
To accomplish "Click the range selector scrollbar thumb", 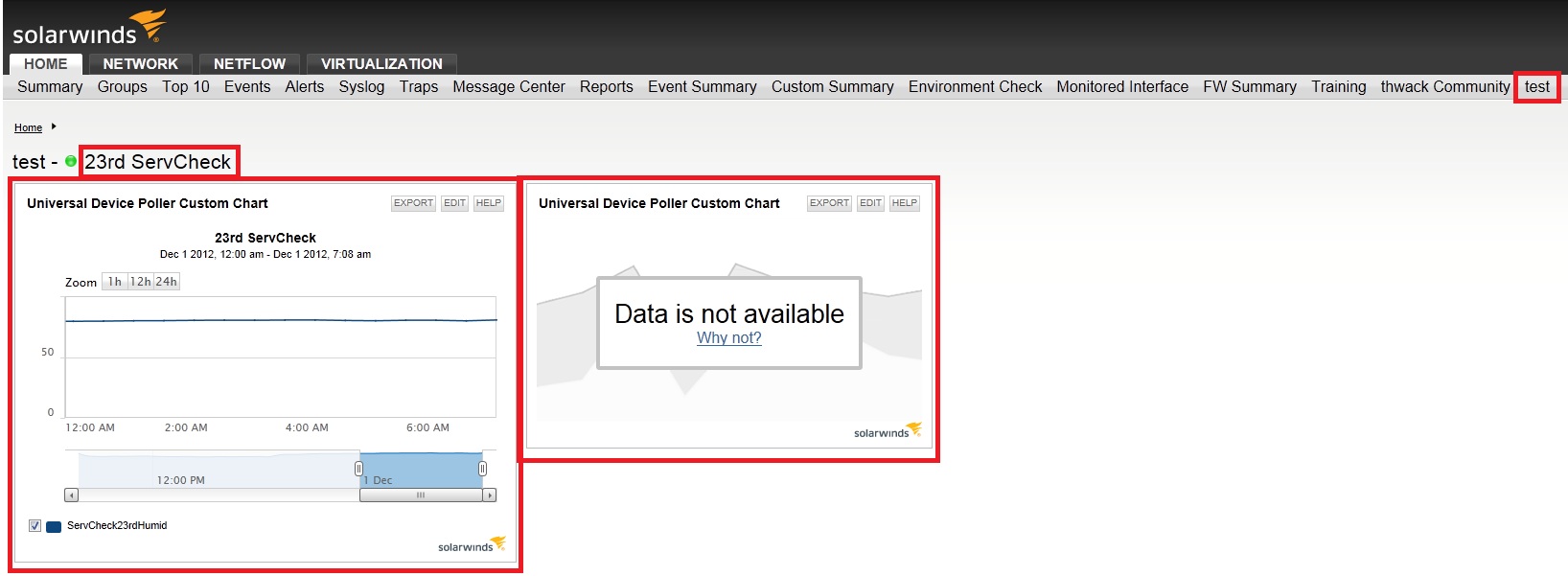I will click(421, 495).
